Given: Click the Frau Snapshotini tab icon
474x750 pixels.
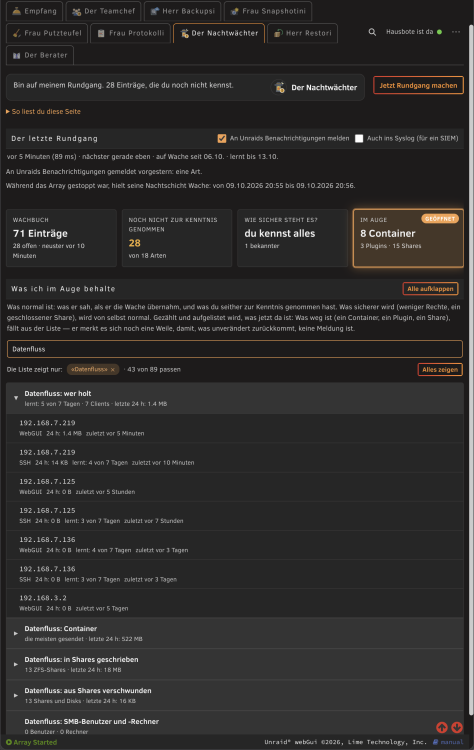Looking at the screenshot, I should tap(234, 11).
